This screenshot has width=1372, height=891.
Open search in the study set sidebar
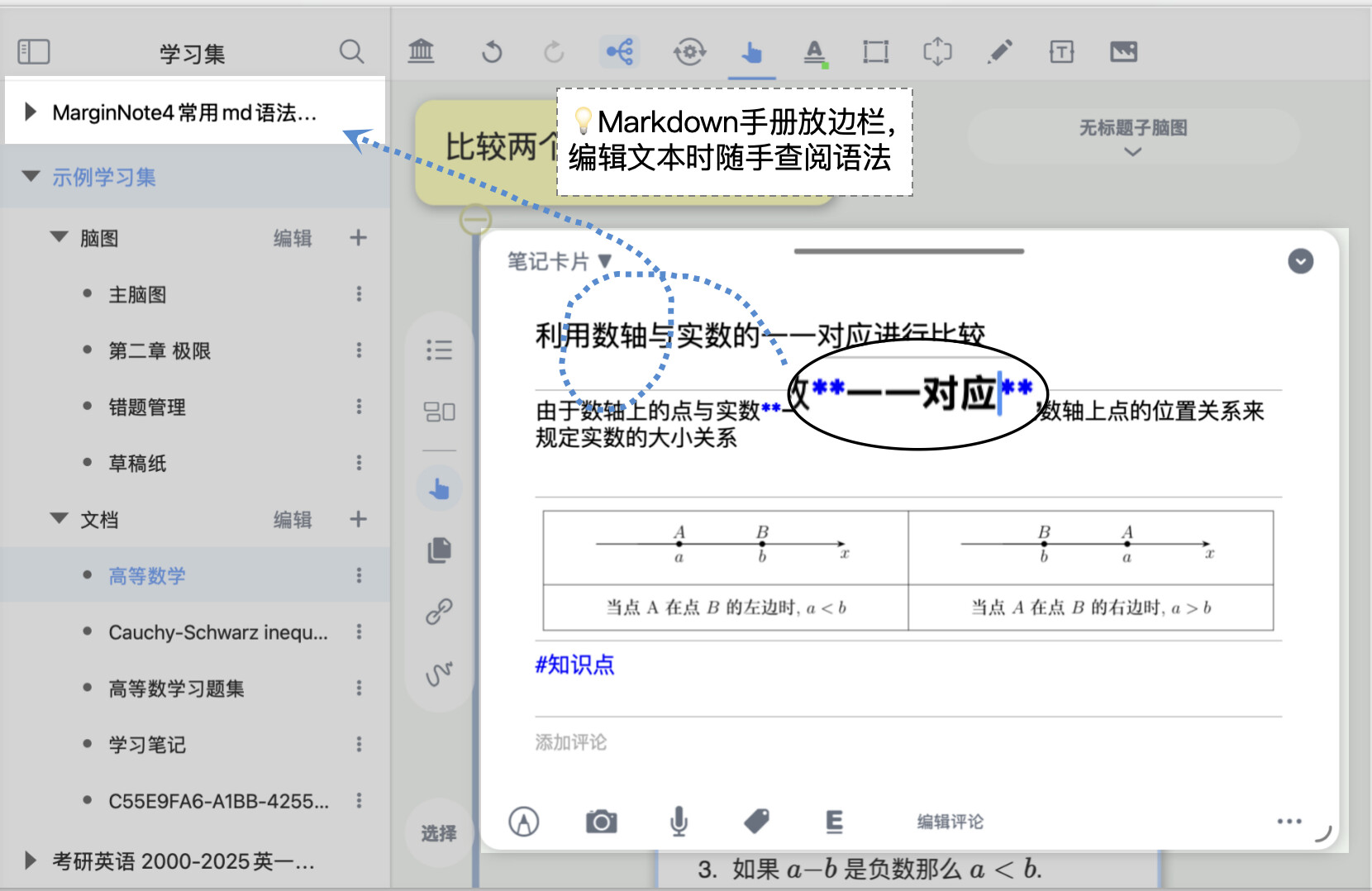[x=351, y=52]
